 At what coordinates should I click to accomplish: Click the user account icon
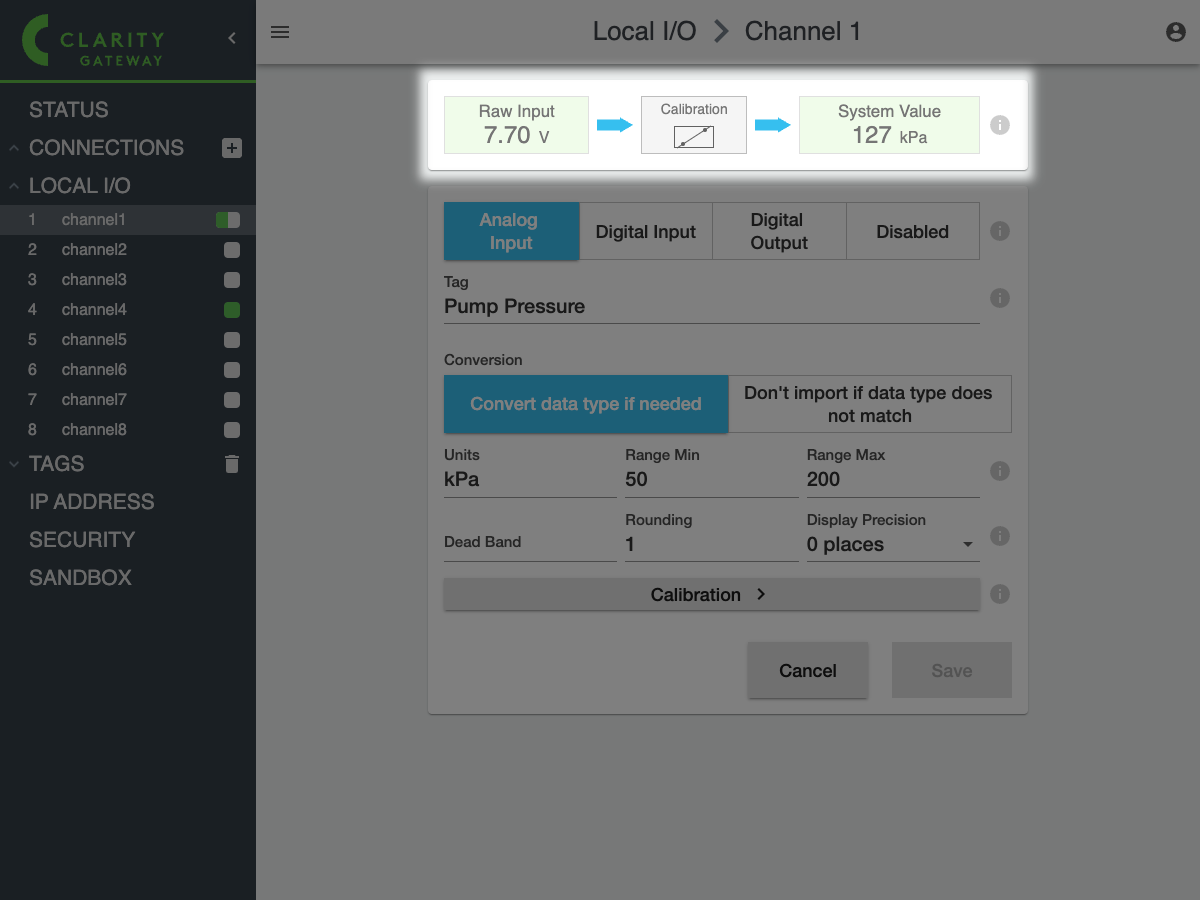click(x=1175, y=32)
